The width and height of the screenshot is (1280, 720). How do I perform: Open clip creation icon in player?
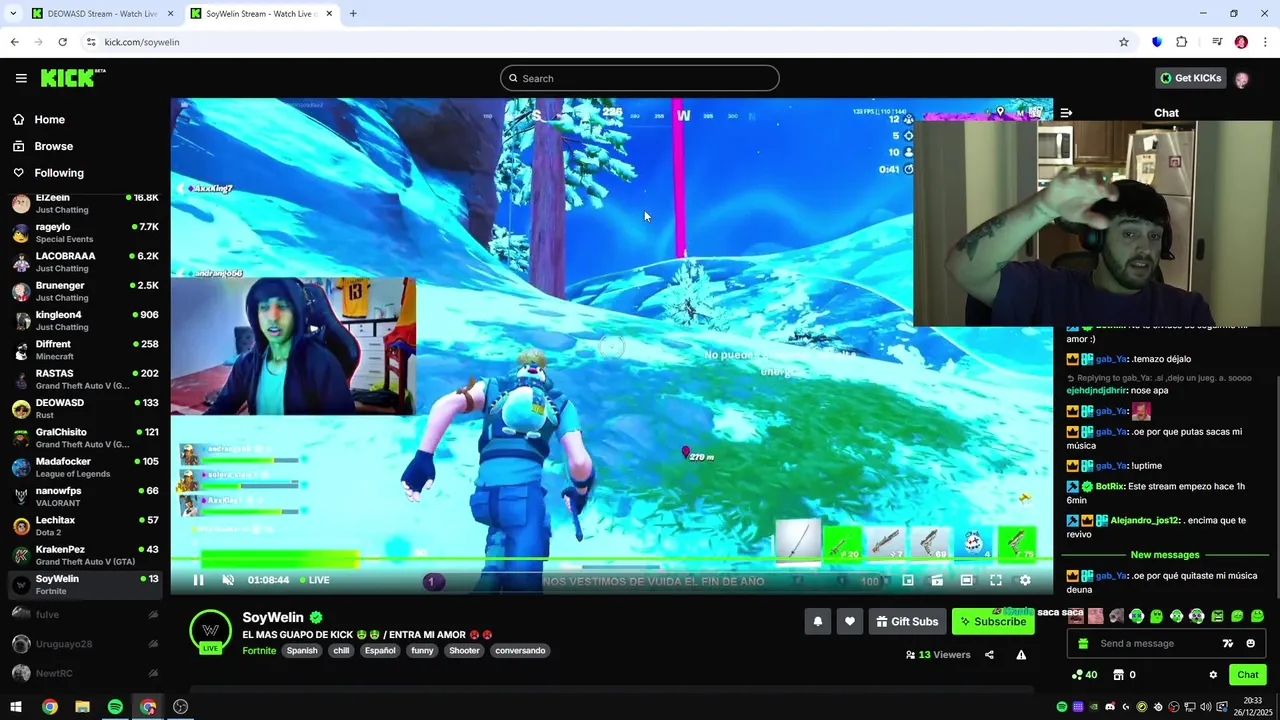coord(937,580)
